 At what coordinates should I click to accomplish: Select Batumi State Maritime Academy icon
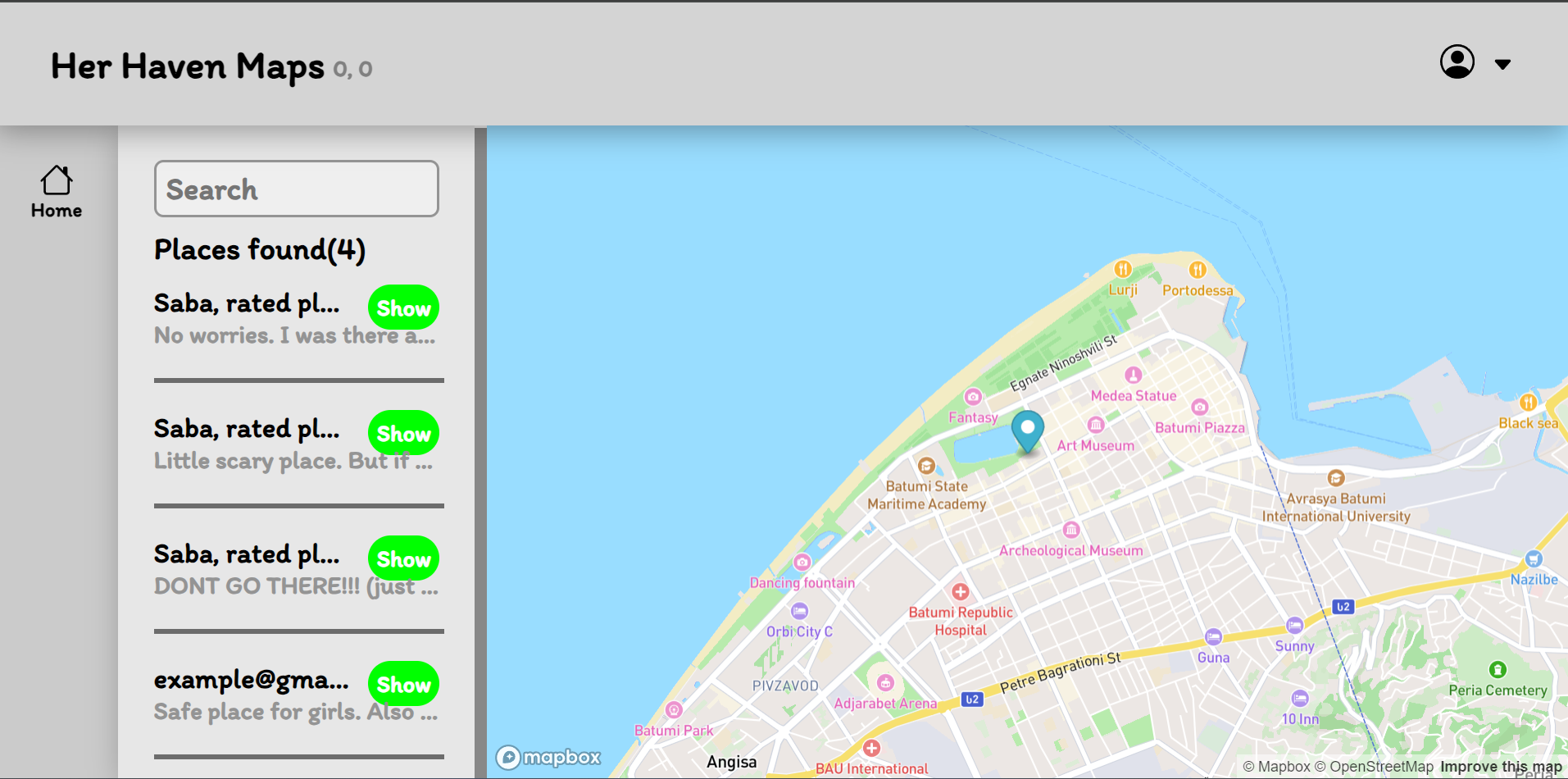(x=926, y=466)
